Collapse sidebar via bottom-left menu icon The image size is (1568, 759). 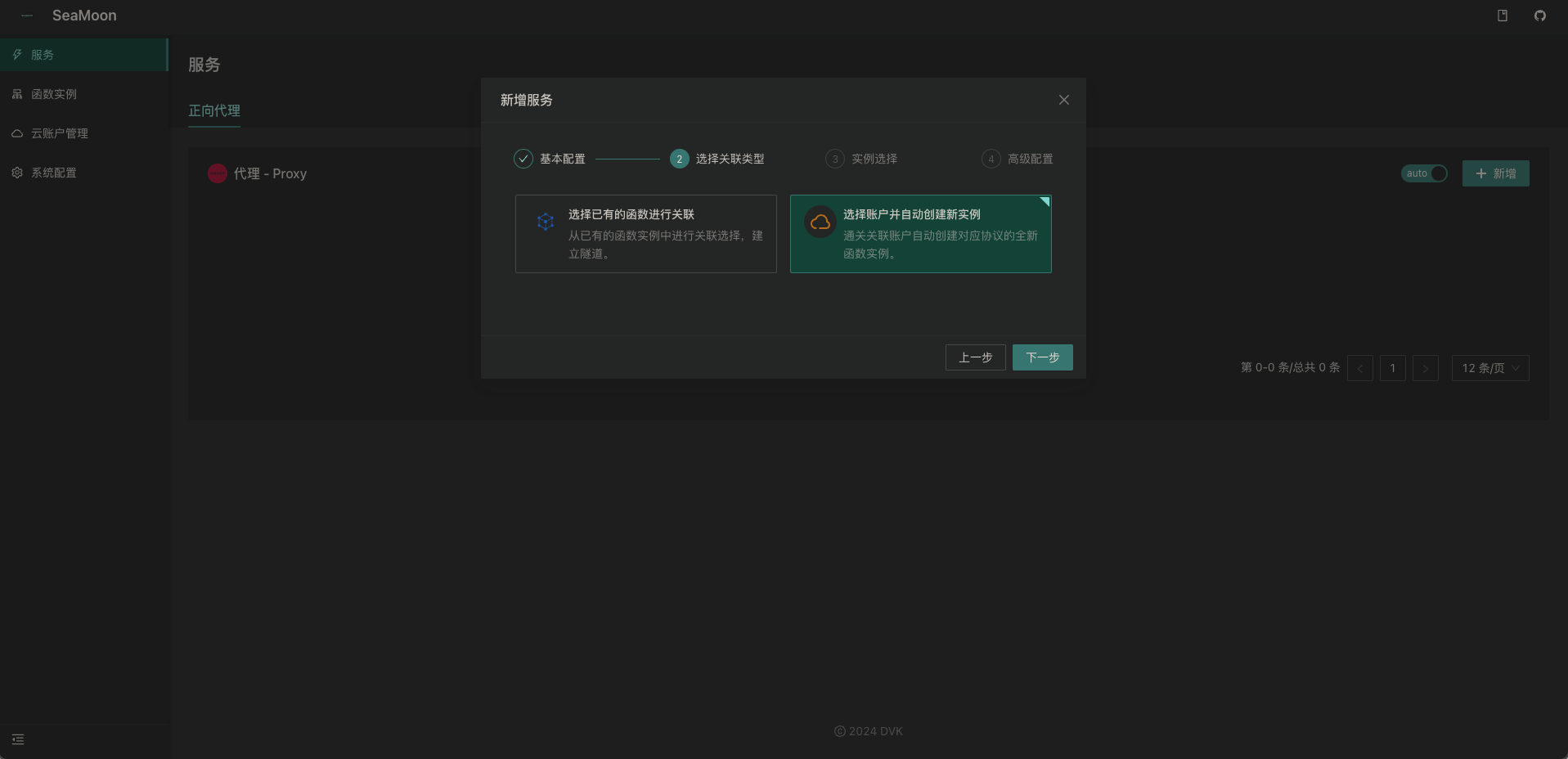click(x=18, y=739)
